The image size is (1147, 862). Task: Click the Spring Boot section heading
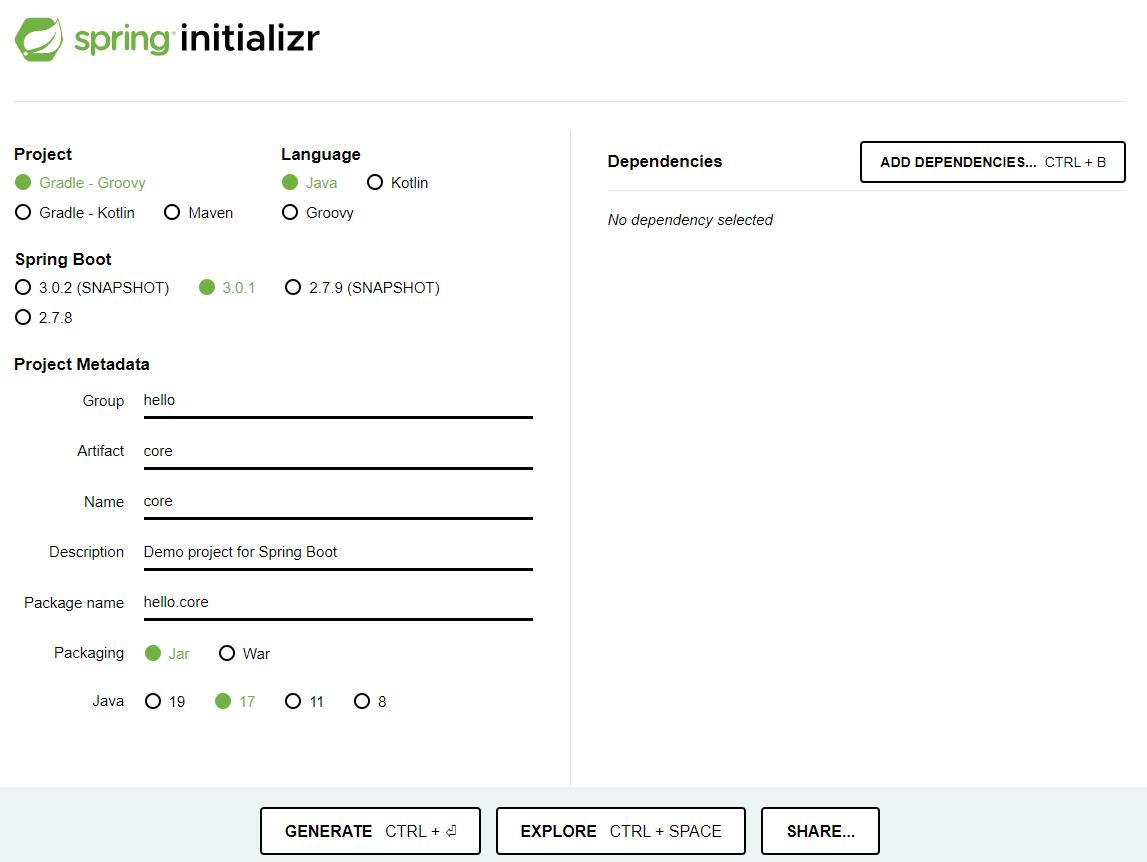(x=63, y=260)
